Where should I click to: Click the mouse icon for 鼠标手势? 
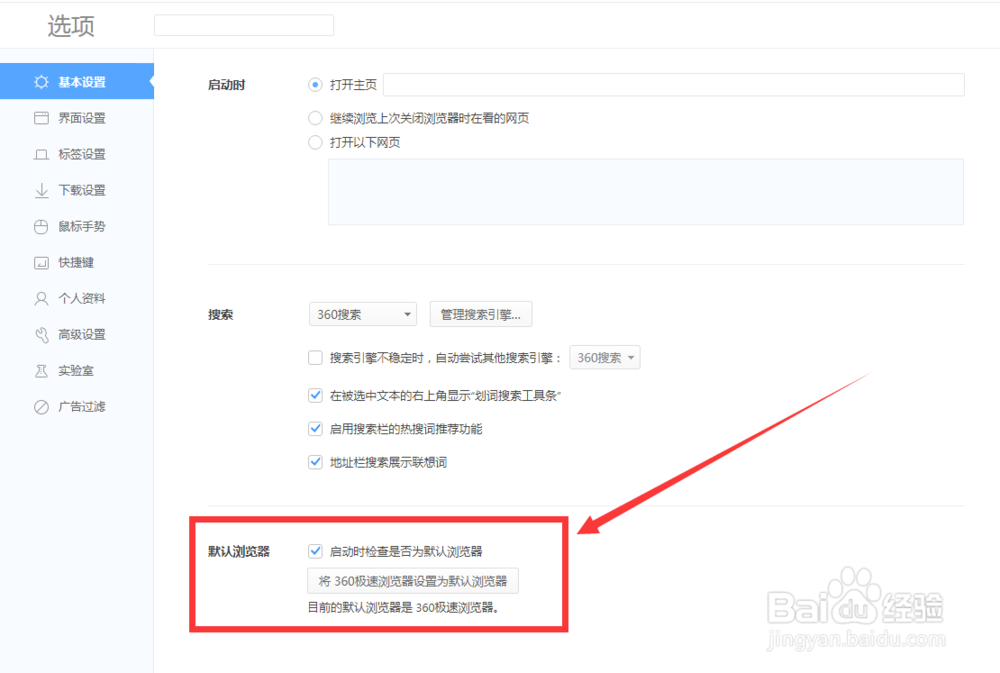click(41, 226)
